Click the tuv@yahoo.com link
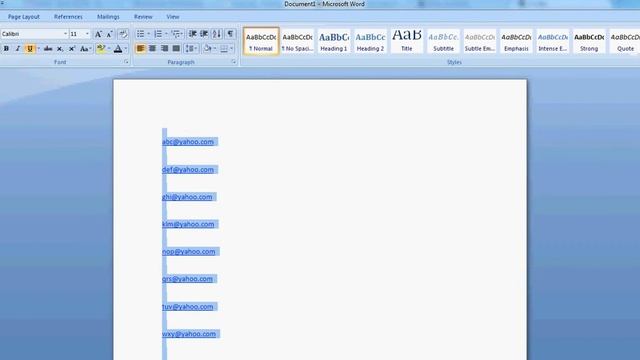This screenshot has height=360, width=640. click(187, 307)
